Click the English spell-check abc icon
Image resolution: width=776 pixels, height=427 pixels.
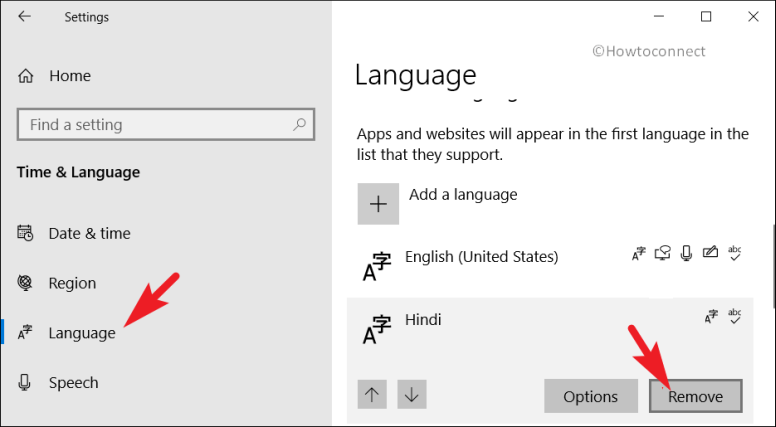[x=735, y=255]
